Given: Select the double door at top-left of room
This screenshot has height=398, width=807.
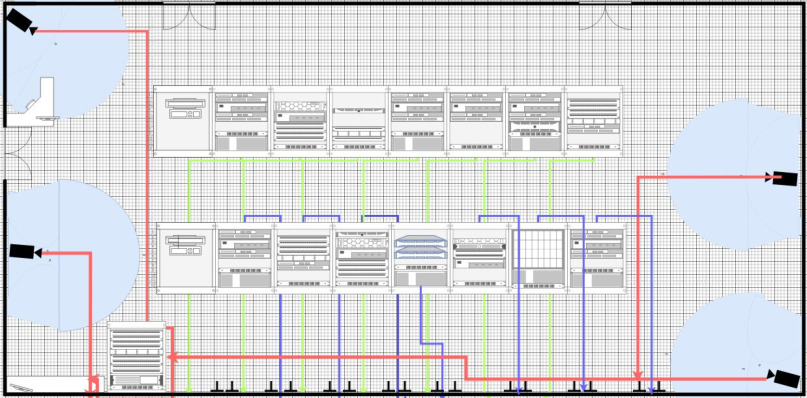Looking at the screenshot, I should pos(189,16).
